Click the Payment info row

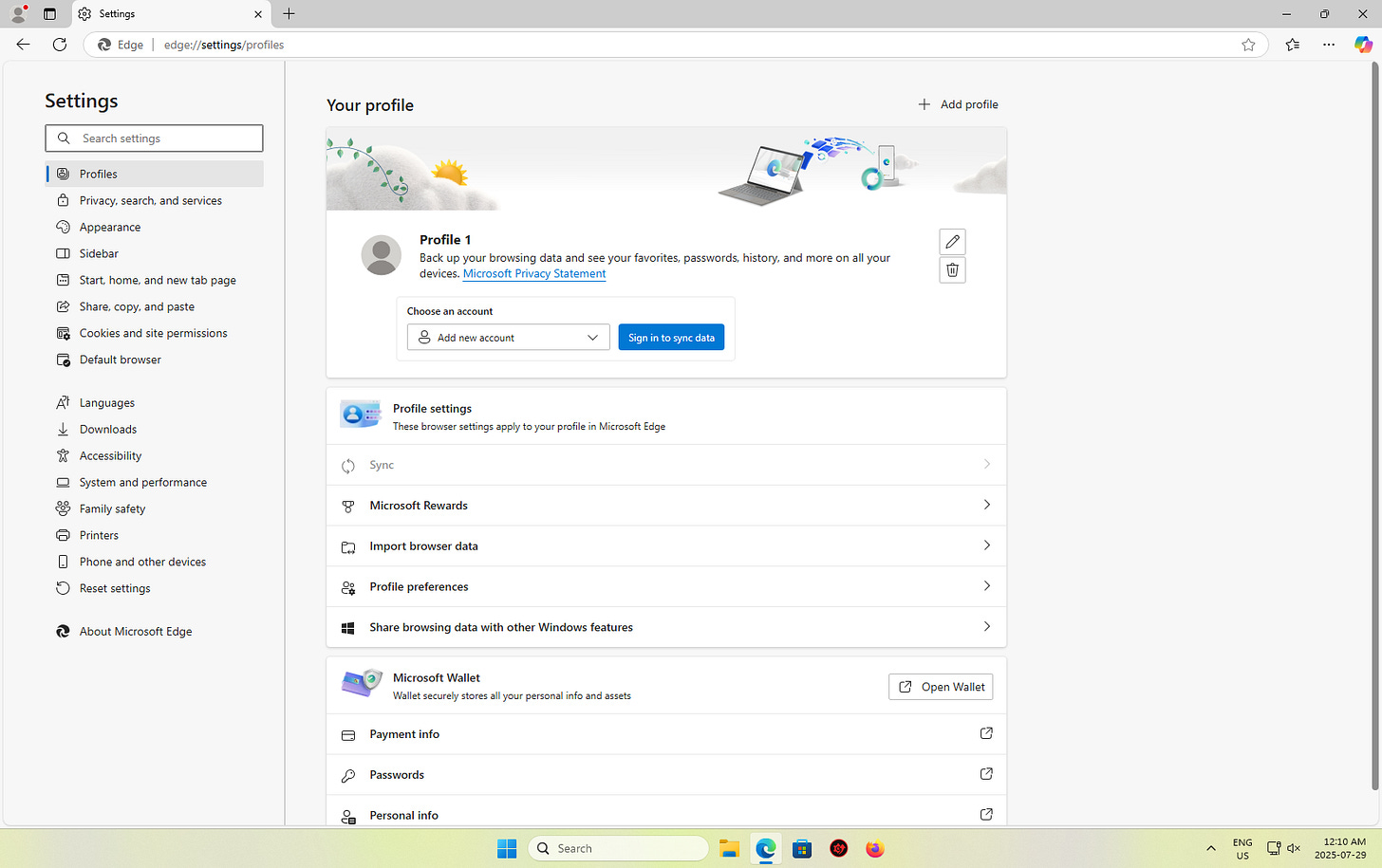(666, 734)
